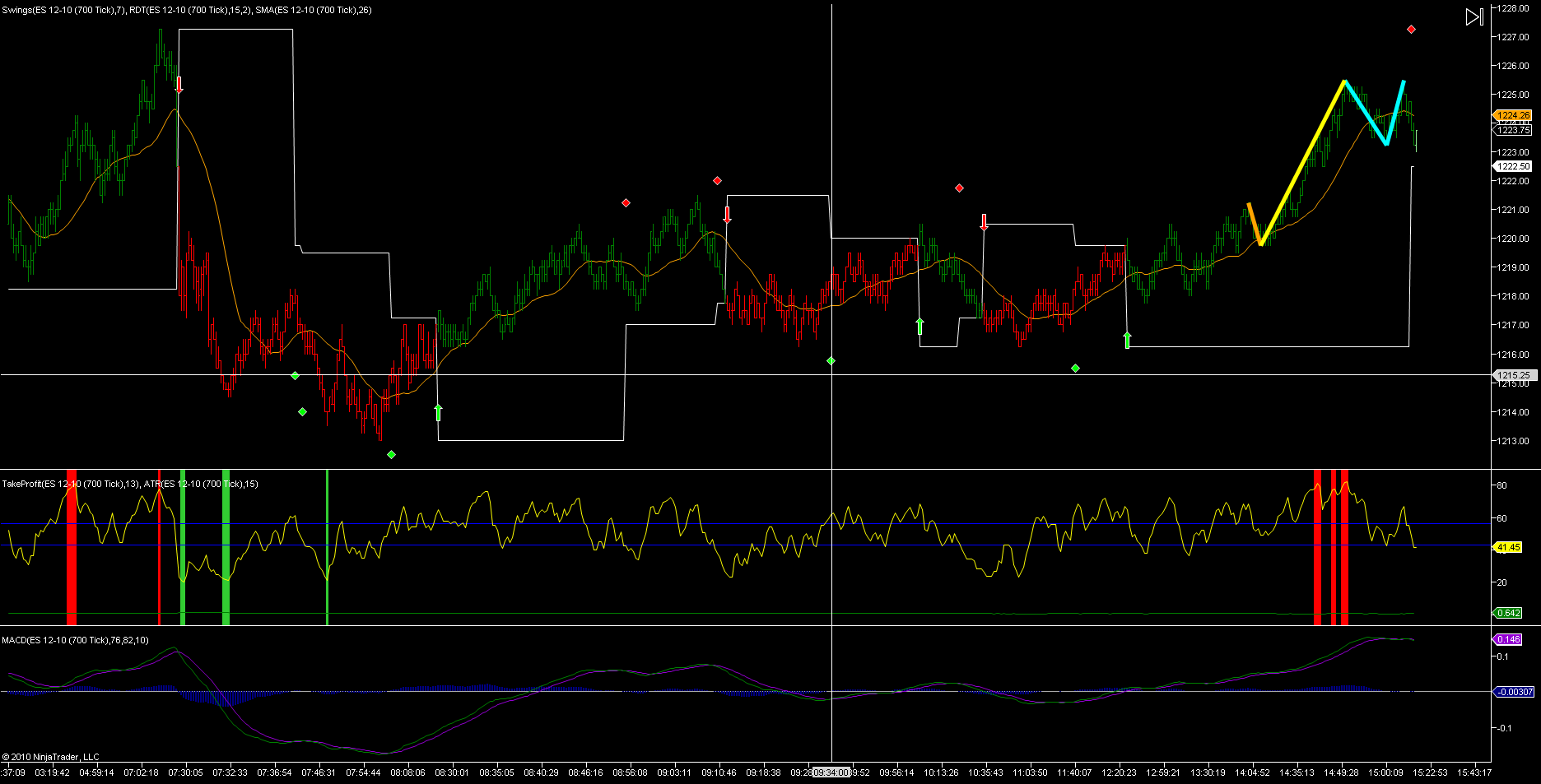
Task: Click the red diamond near the 1227.00 level
Action: coord(1411,30)
